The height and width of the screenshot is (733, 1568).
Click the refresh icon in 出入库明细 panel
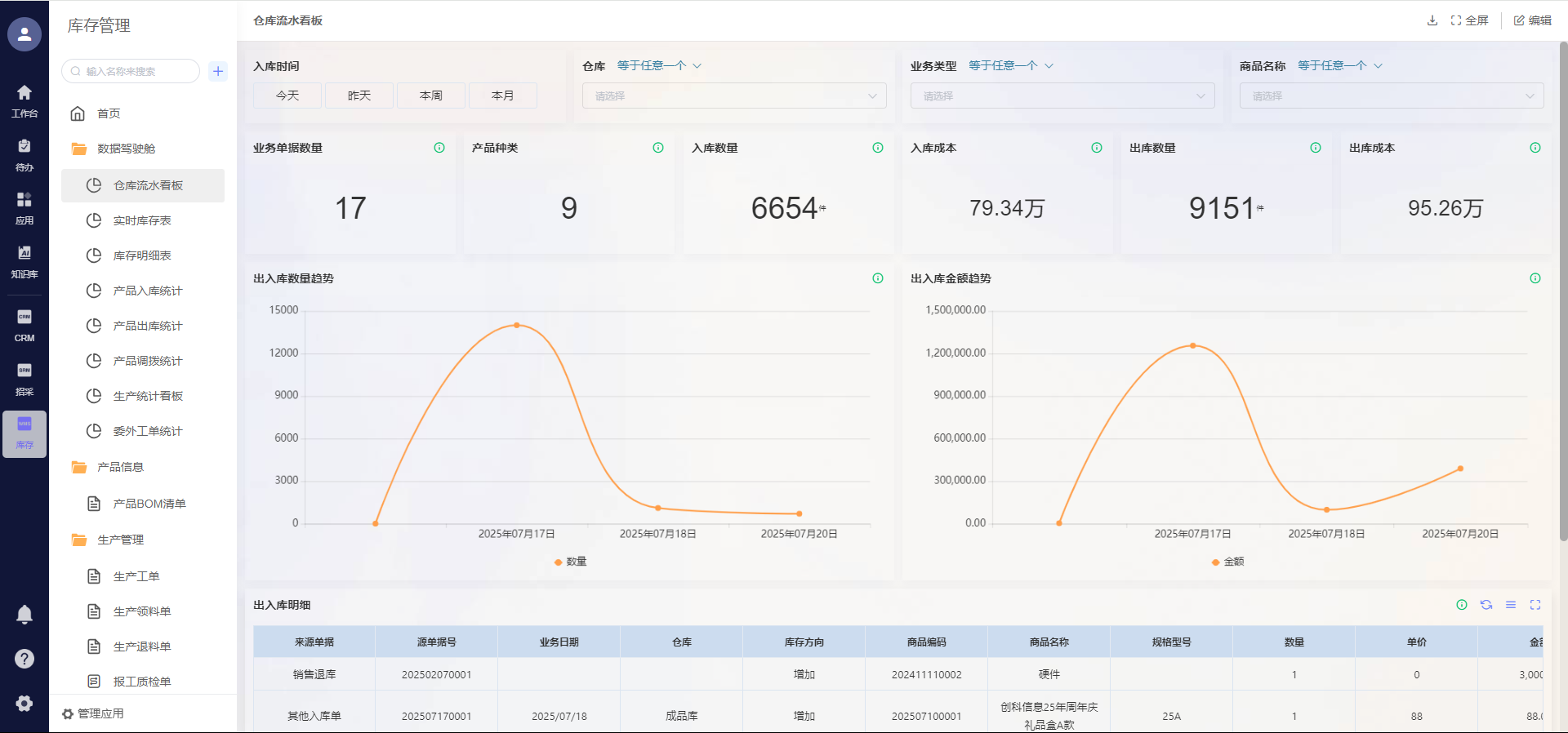click(1486, 605)
